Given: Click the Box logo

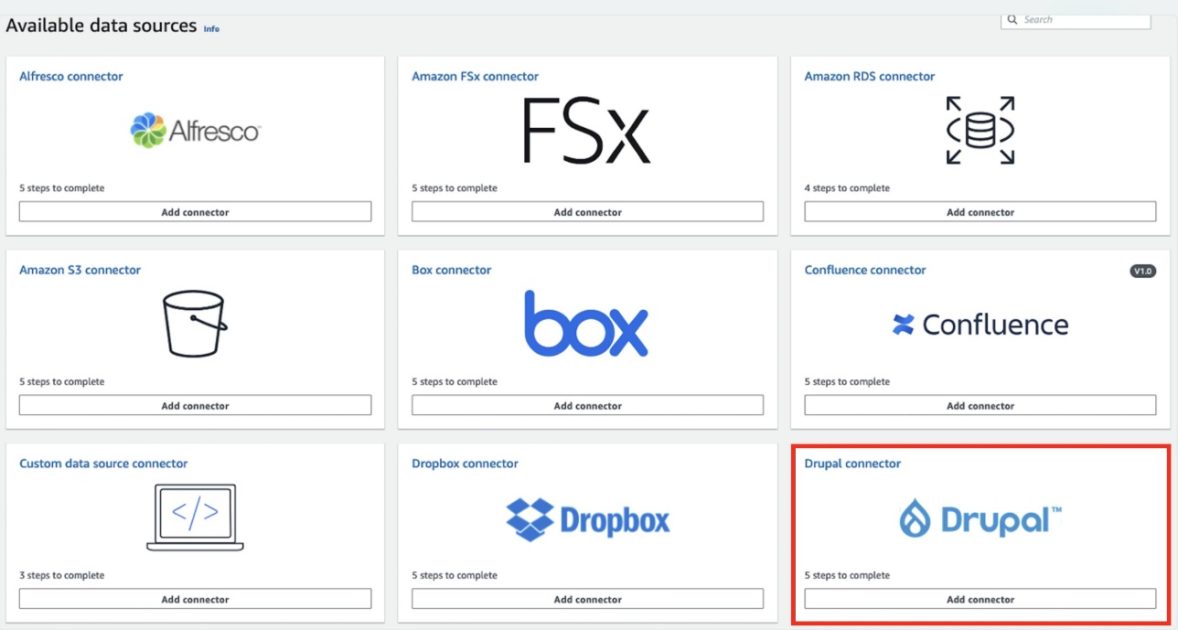Looking at the screenshot, I should pos(586,324).
